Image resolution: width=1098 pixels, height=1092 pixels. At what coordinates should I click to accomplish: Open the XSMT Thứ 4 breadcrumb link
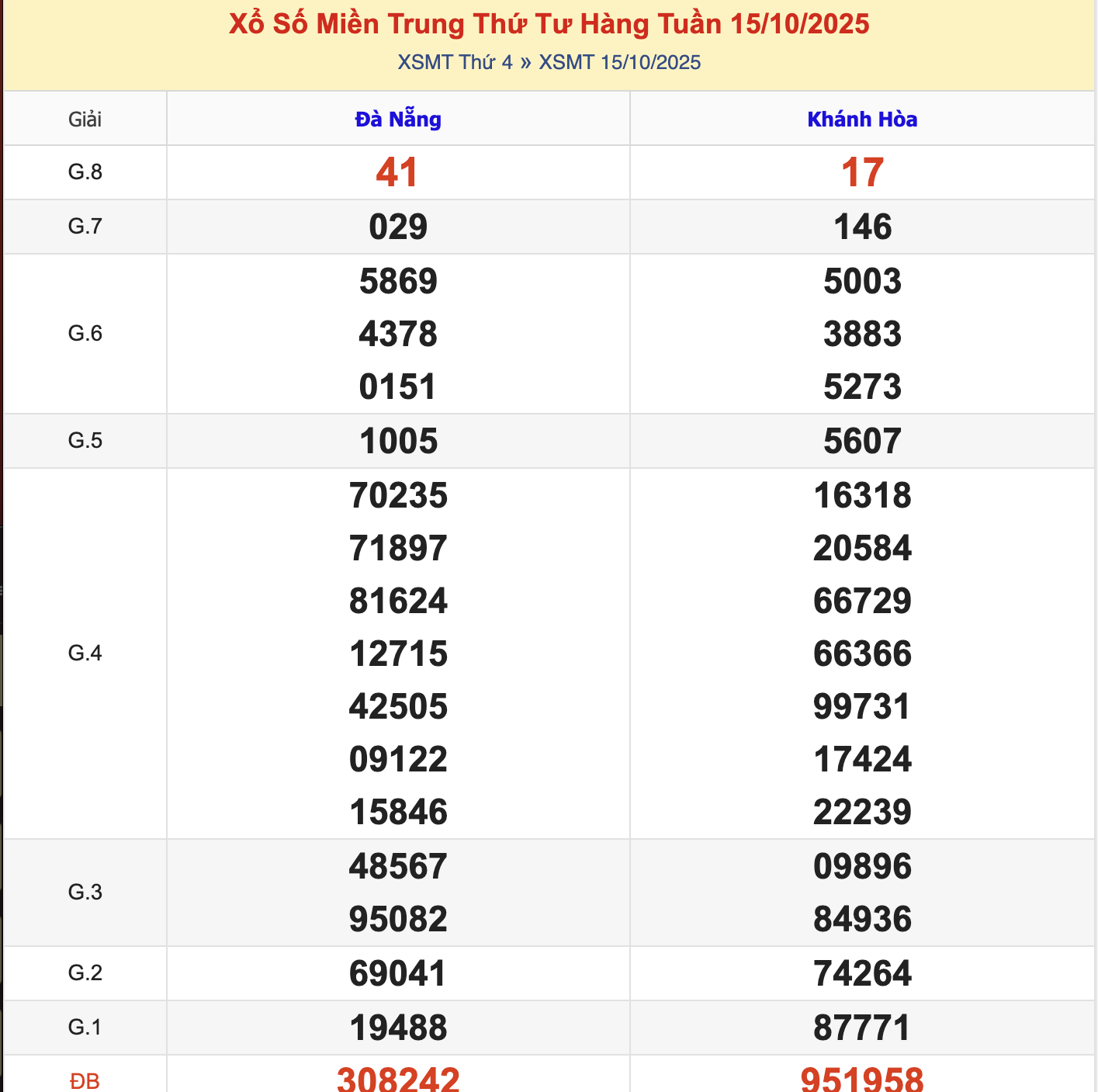(x=455, y=63)
